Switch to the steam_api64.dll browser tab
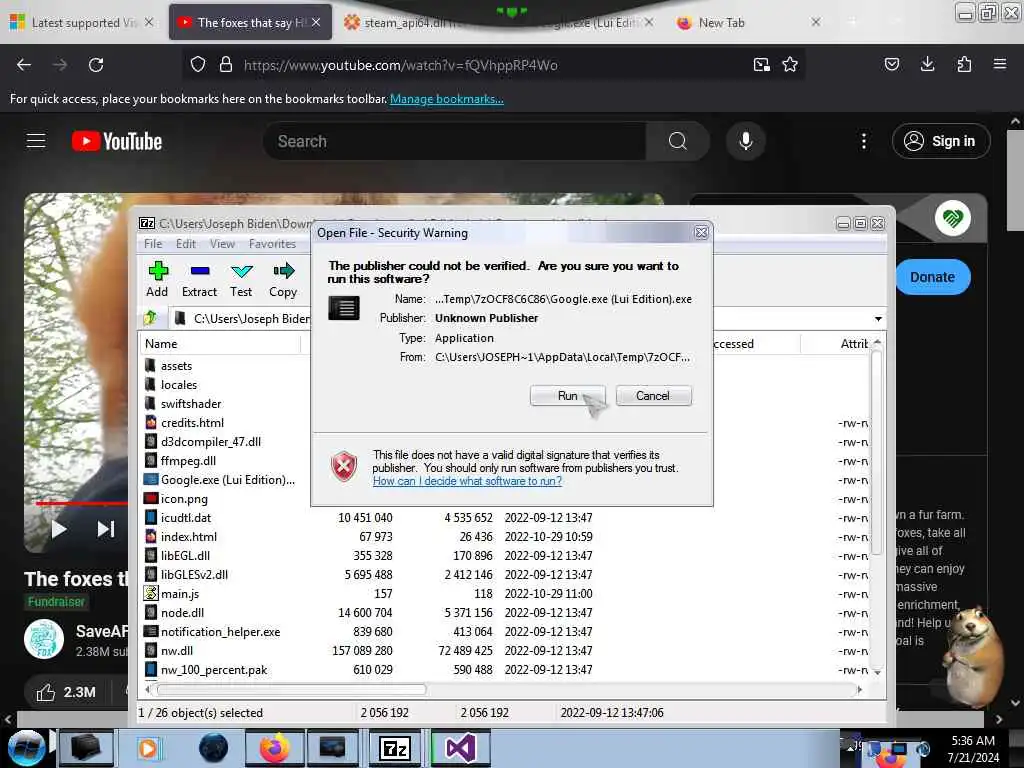This screenshot has height=768, width=1024. coord(405,23)
